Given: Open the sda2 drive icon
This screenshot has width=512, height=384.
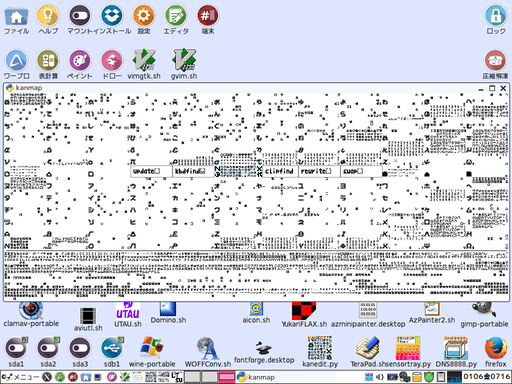Looking at the screenshot, I should tap(48, 348).
